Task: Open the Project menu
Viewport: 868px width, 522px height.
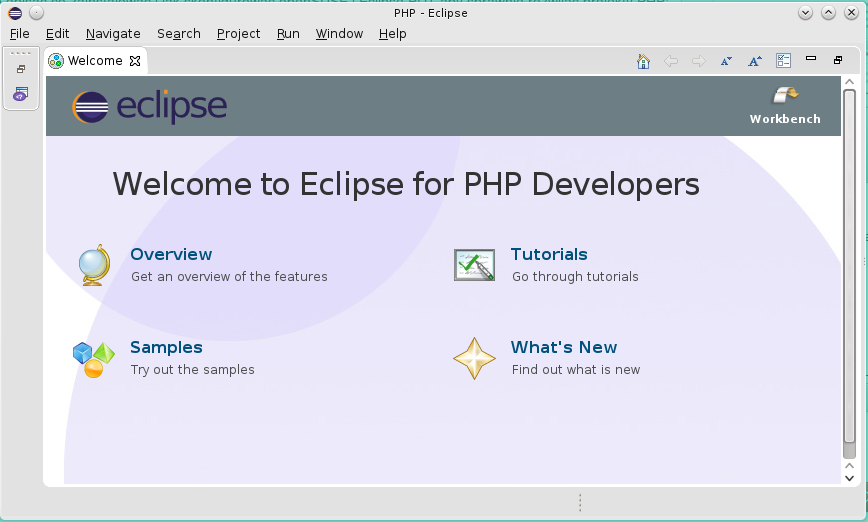Action: coord(238,33)
